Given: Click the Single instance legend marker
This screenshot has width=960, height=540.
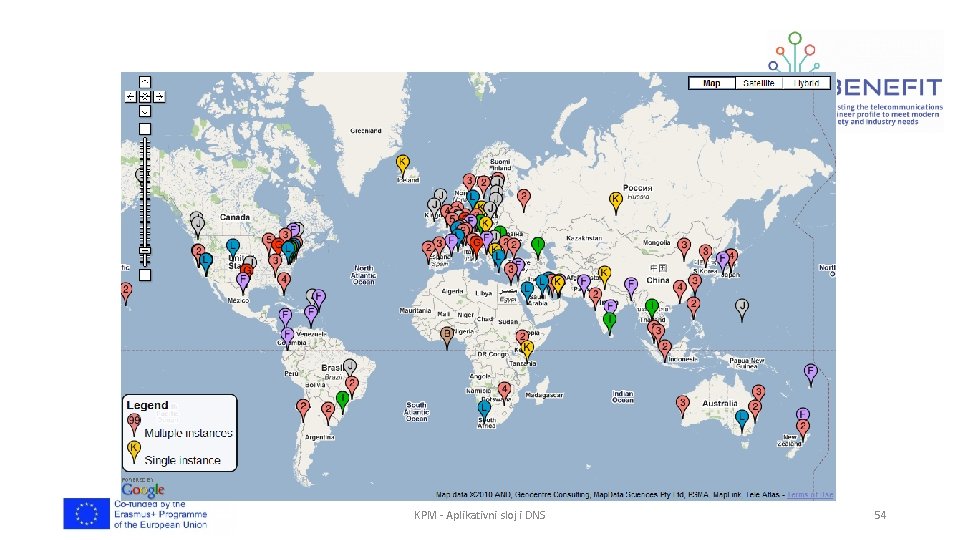Looking at the screenshot, I should tap(133, 452).
